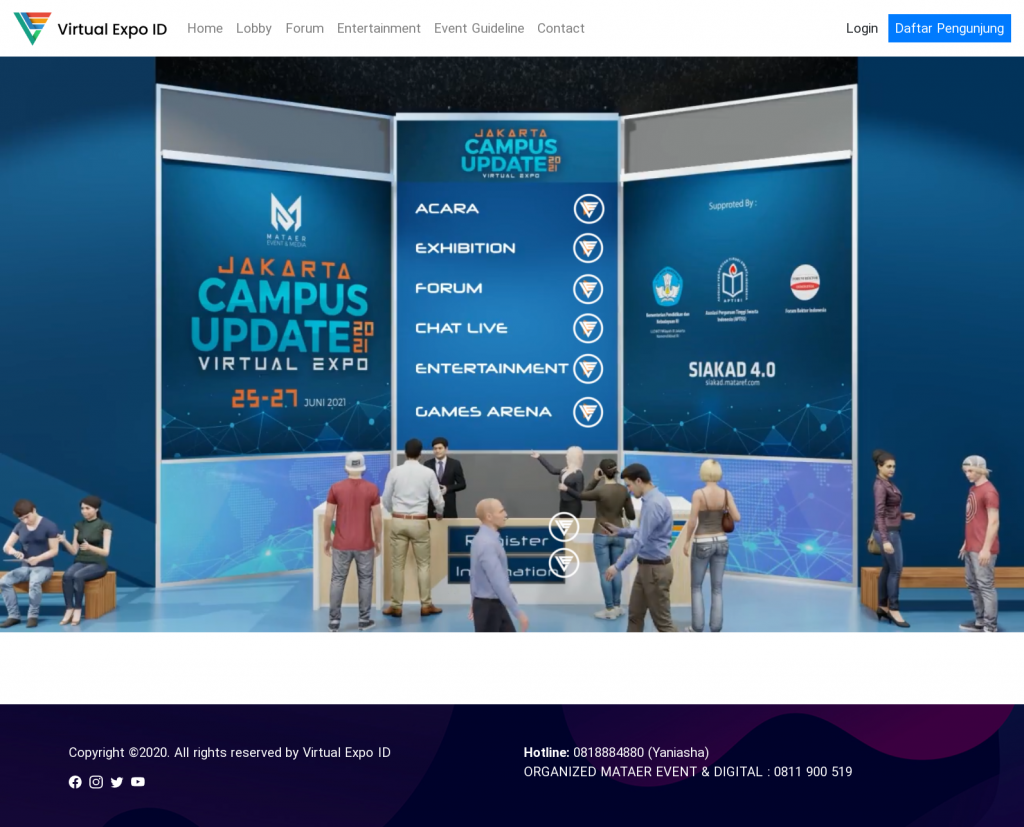Screen dimensions: 1024x827
Task: Click the Entertainment hotspot icon on booth
Action: click(588, 369)
